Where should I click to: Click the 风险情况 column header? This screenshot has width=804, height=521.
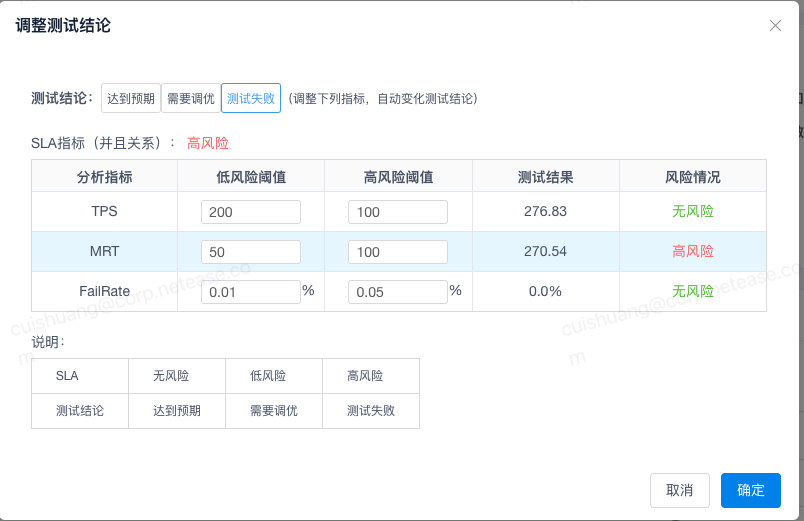[x=693, y=177]
